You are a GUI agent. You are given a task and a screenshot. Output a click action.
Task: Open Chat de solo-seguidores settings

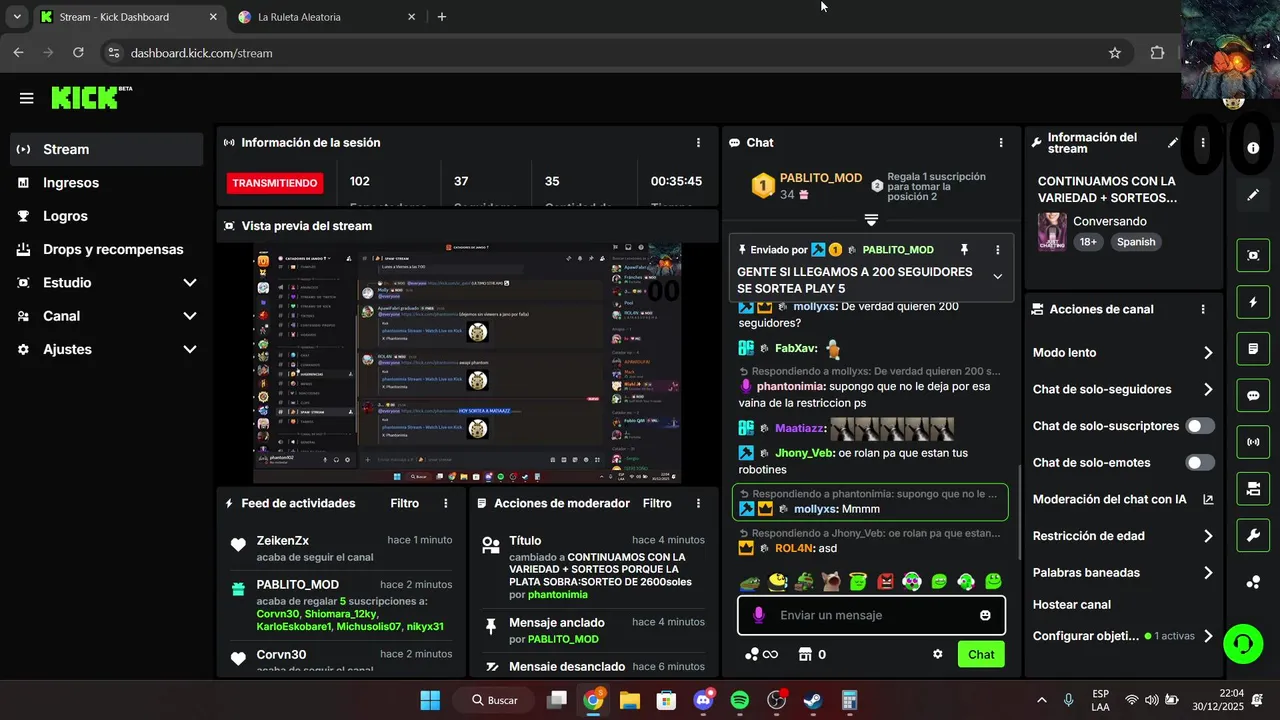(1123, 389)
